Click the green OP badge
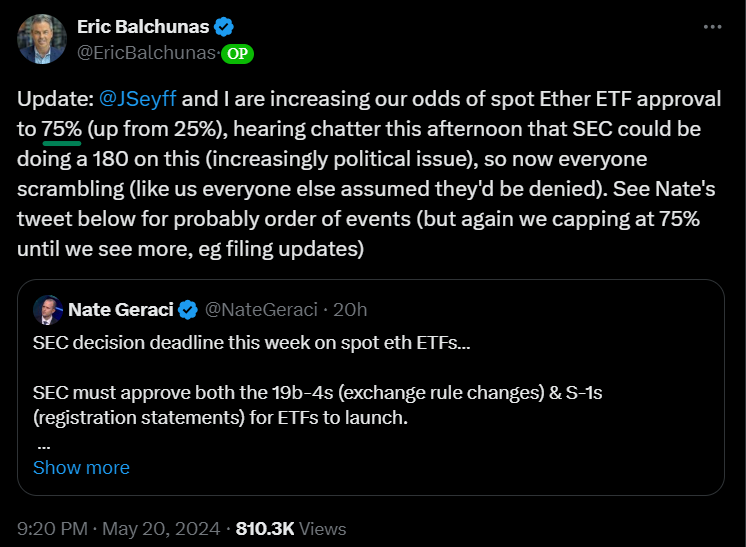746x547 pixels. (x=237, y=54)
